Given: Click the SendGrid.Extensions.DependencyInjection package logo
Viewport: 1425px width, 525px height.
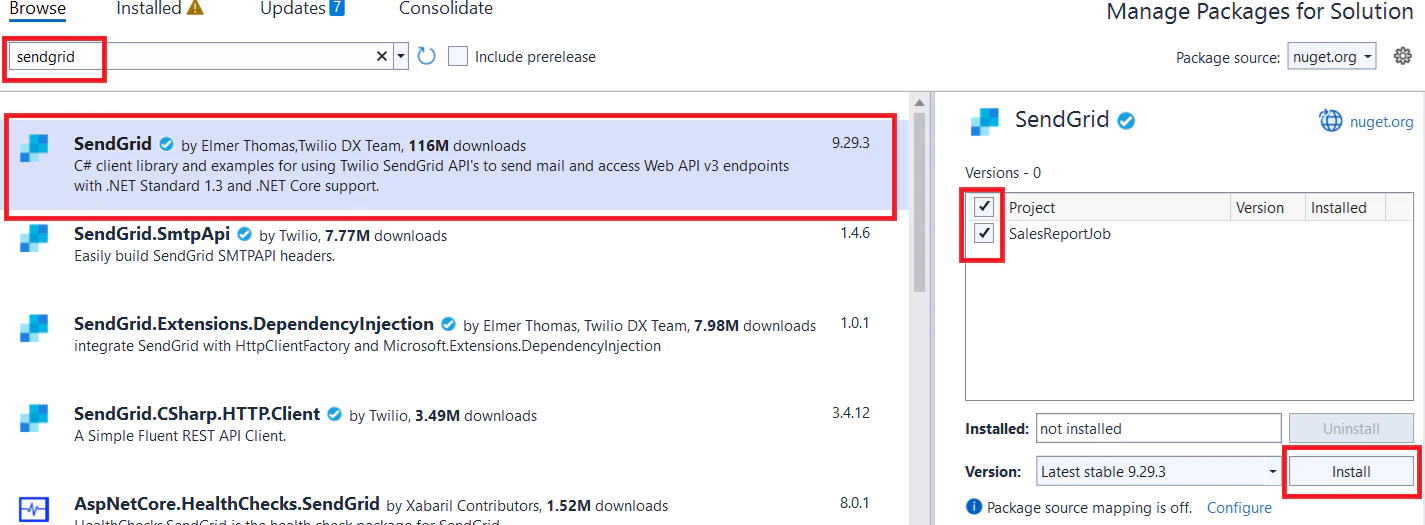Looking at the screenshot, I should pyautogui.click(x=34, y=328).
